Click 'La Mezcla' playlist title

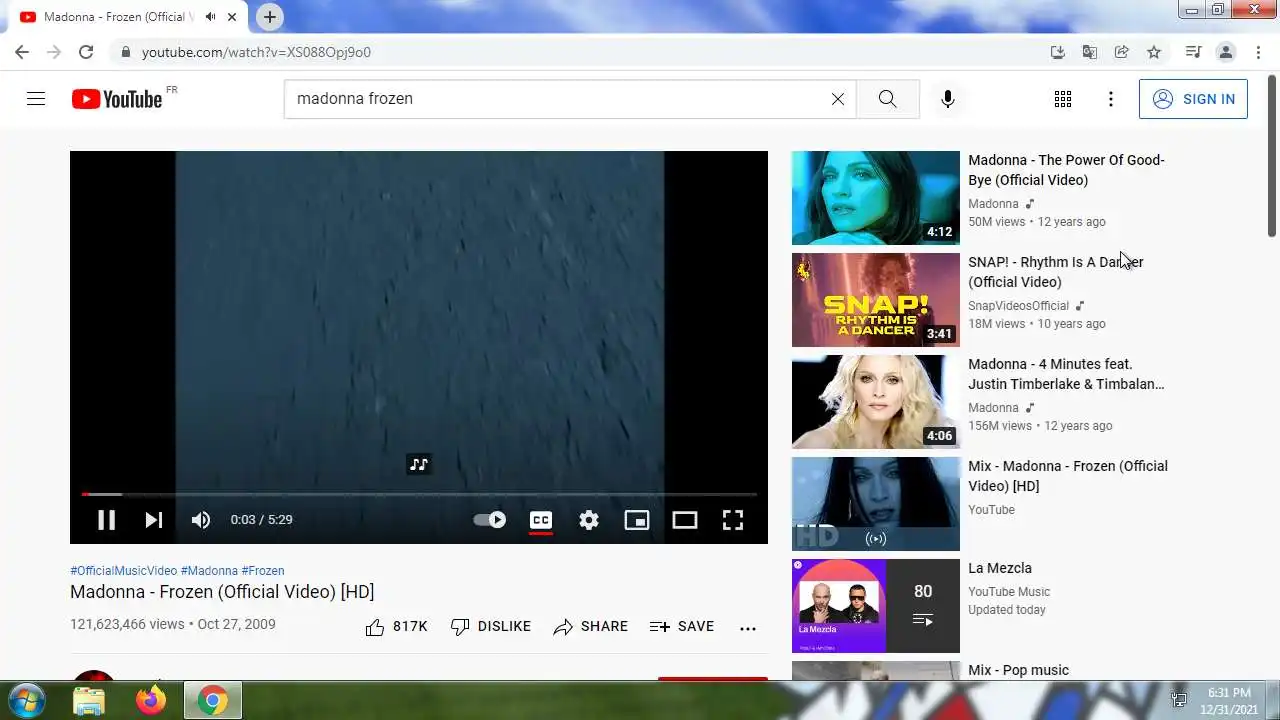(1000, 568)
